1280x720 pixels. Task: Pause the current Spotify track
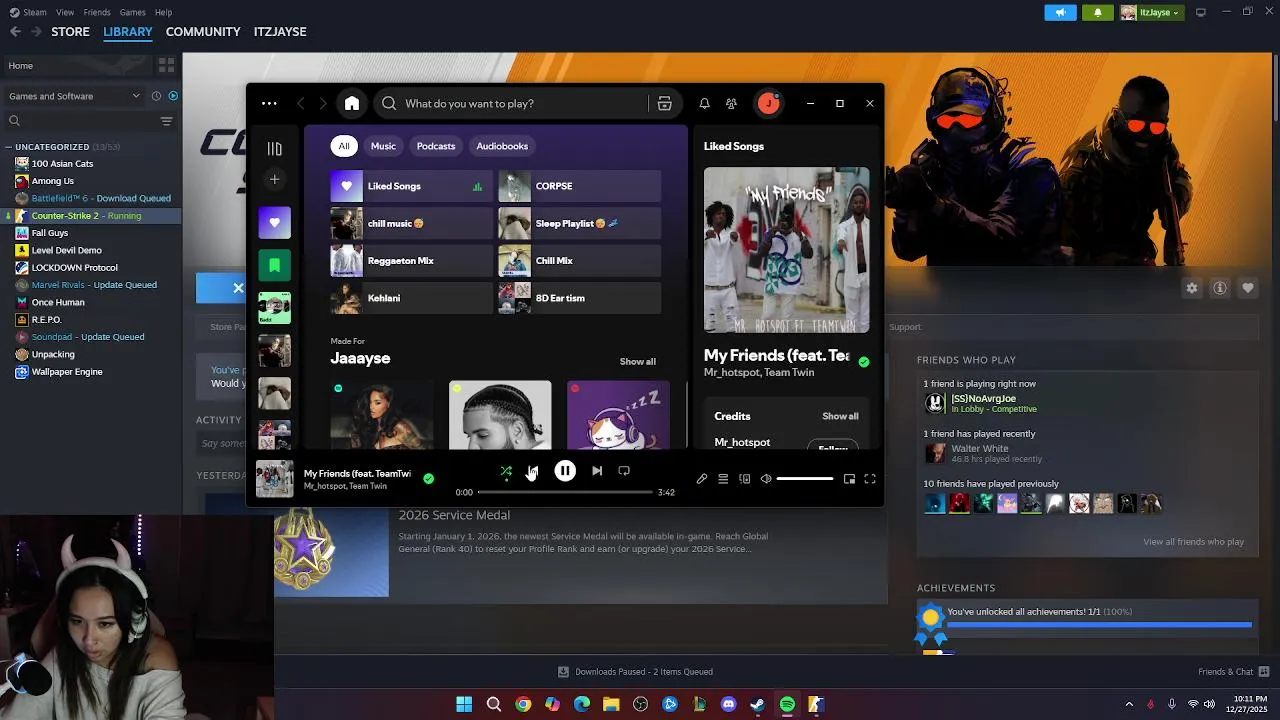565,470
